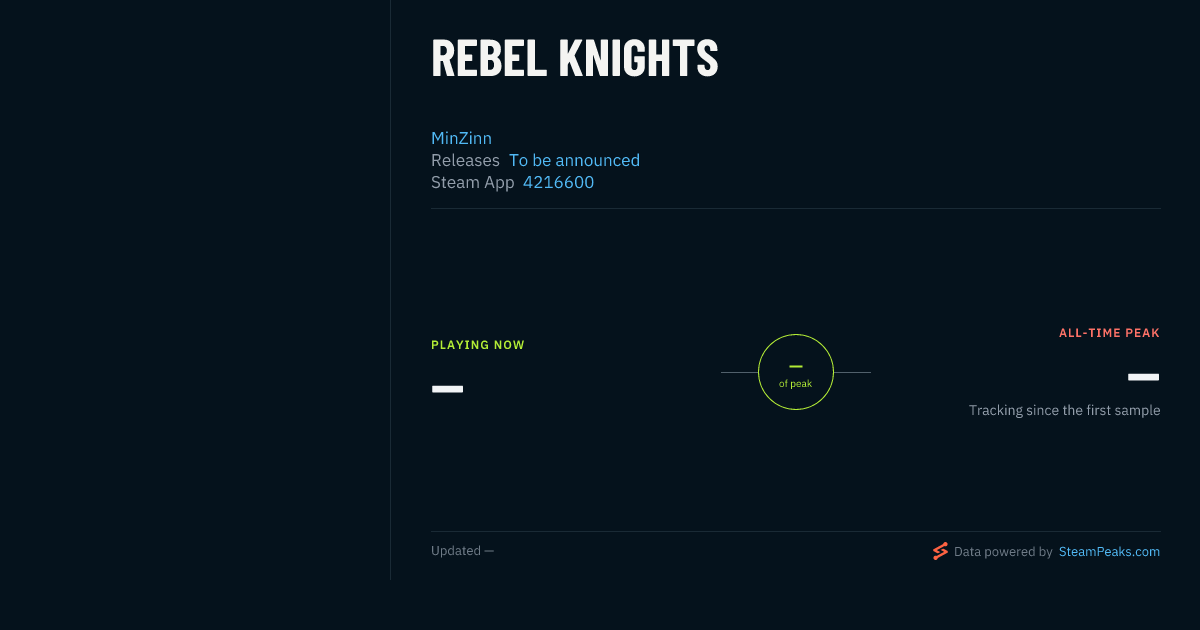
Task: Click the "Steam App" label text
Action: coord(472,182)
